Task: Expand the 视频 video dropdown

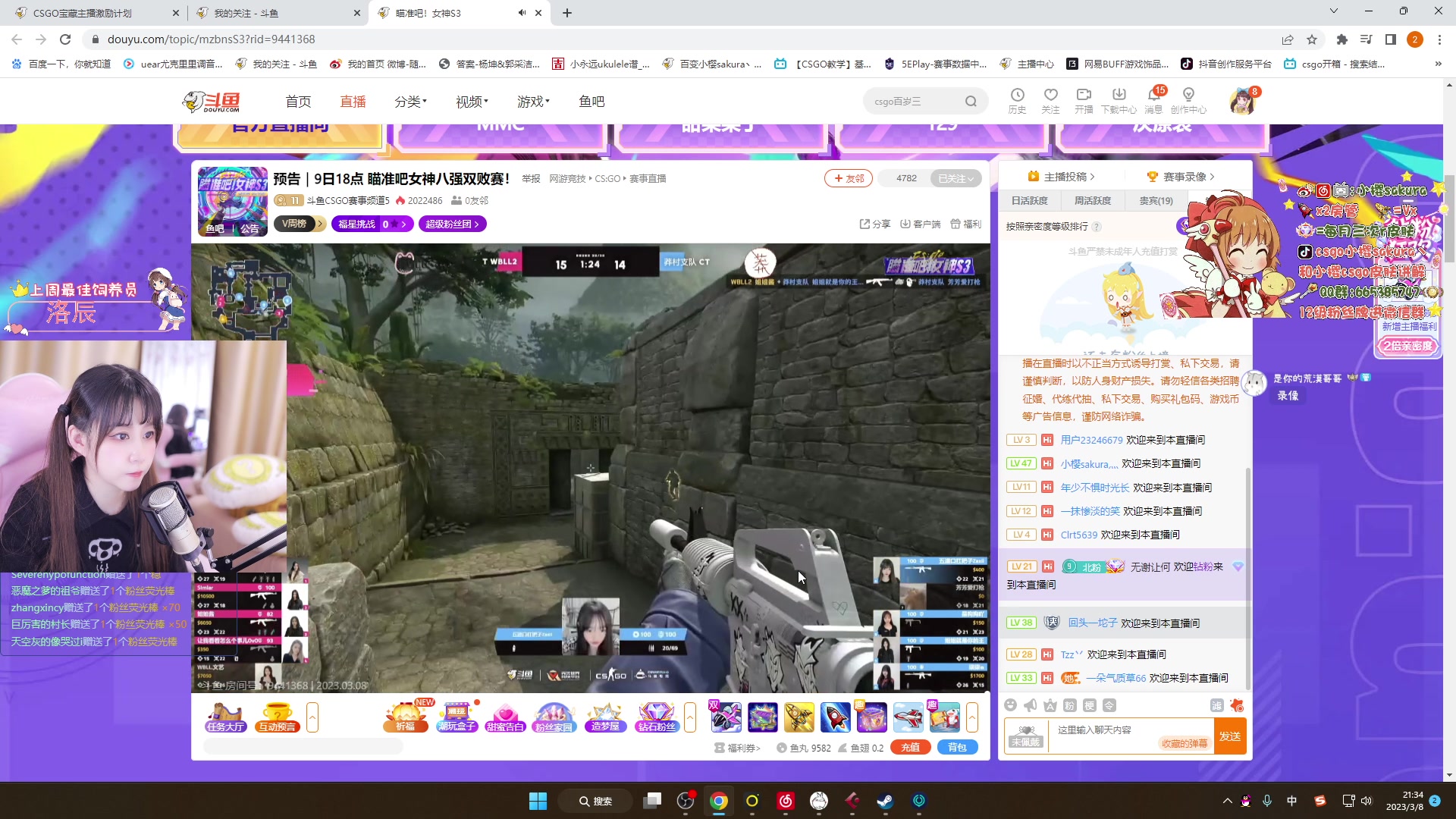Action: click(x=472, y=102)
